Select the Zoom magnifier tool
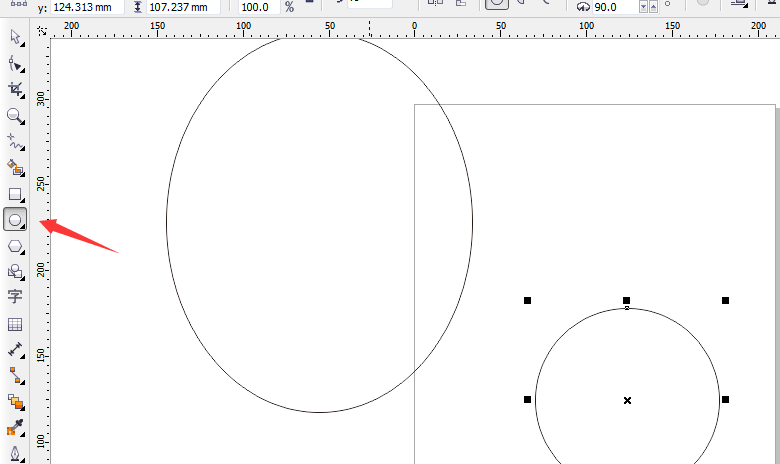Viewport: 780px width, 464px height. (15, 116)
